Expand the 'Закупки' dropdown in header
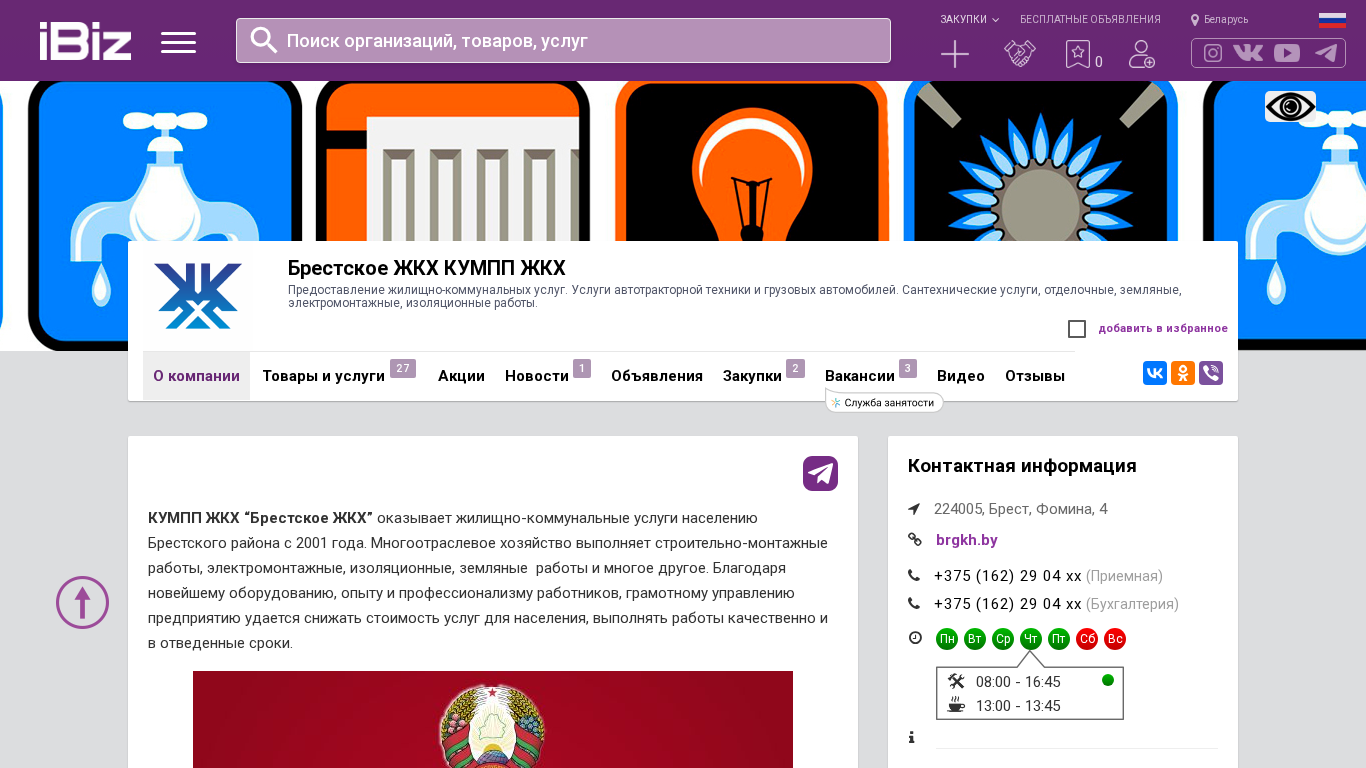 coord(969,19)
